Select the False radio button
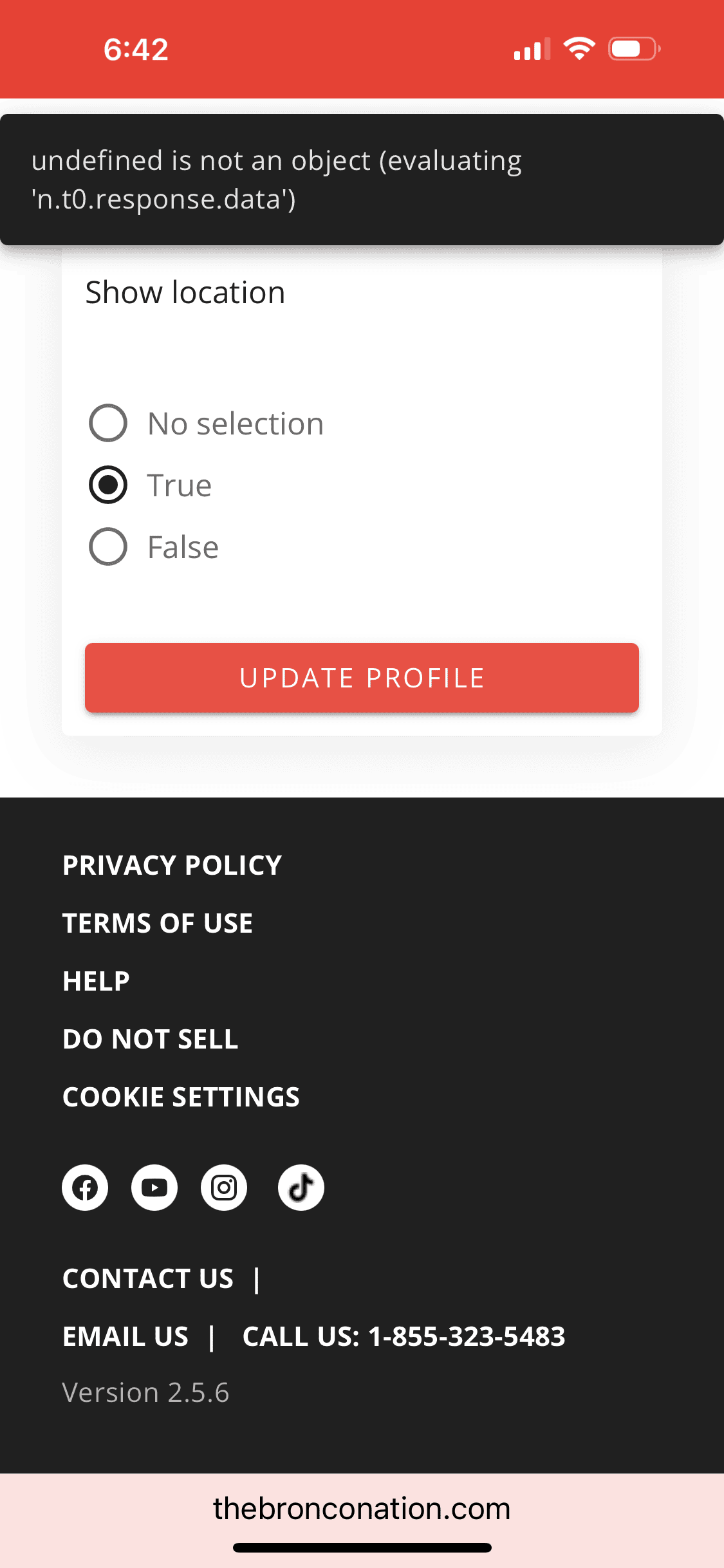The width and height of the screenshot is (724, 1568). click(x=108, y=546)
